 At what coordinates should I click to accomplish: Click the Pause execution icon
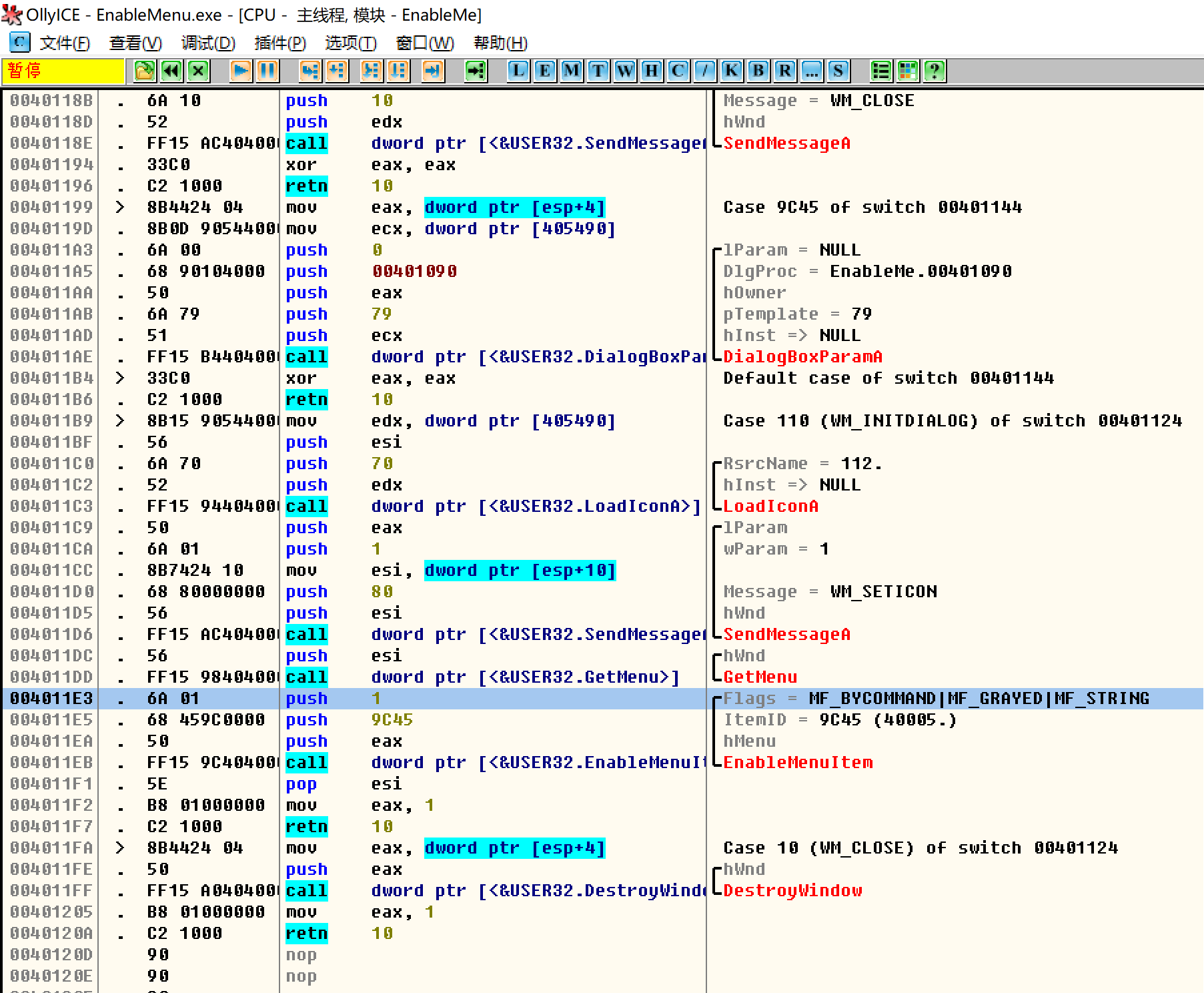(x=267, y=71)
